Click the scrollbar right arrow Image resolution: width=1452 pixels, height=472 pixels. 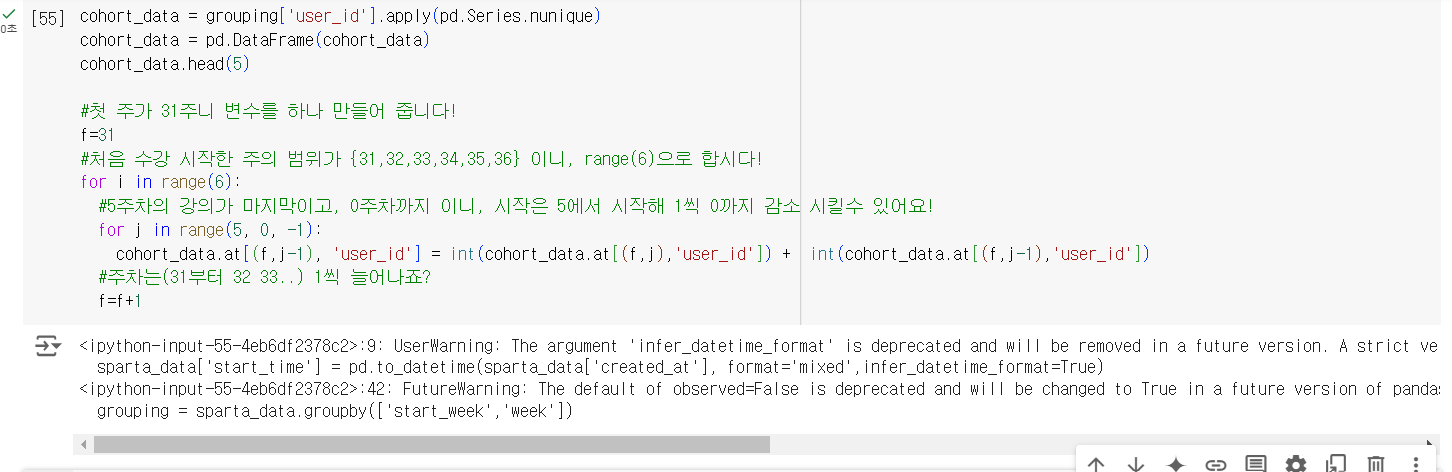click(x=1431, y=443)
